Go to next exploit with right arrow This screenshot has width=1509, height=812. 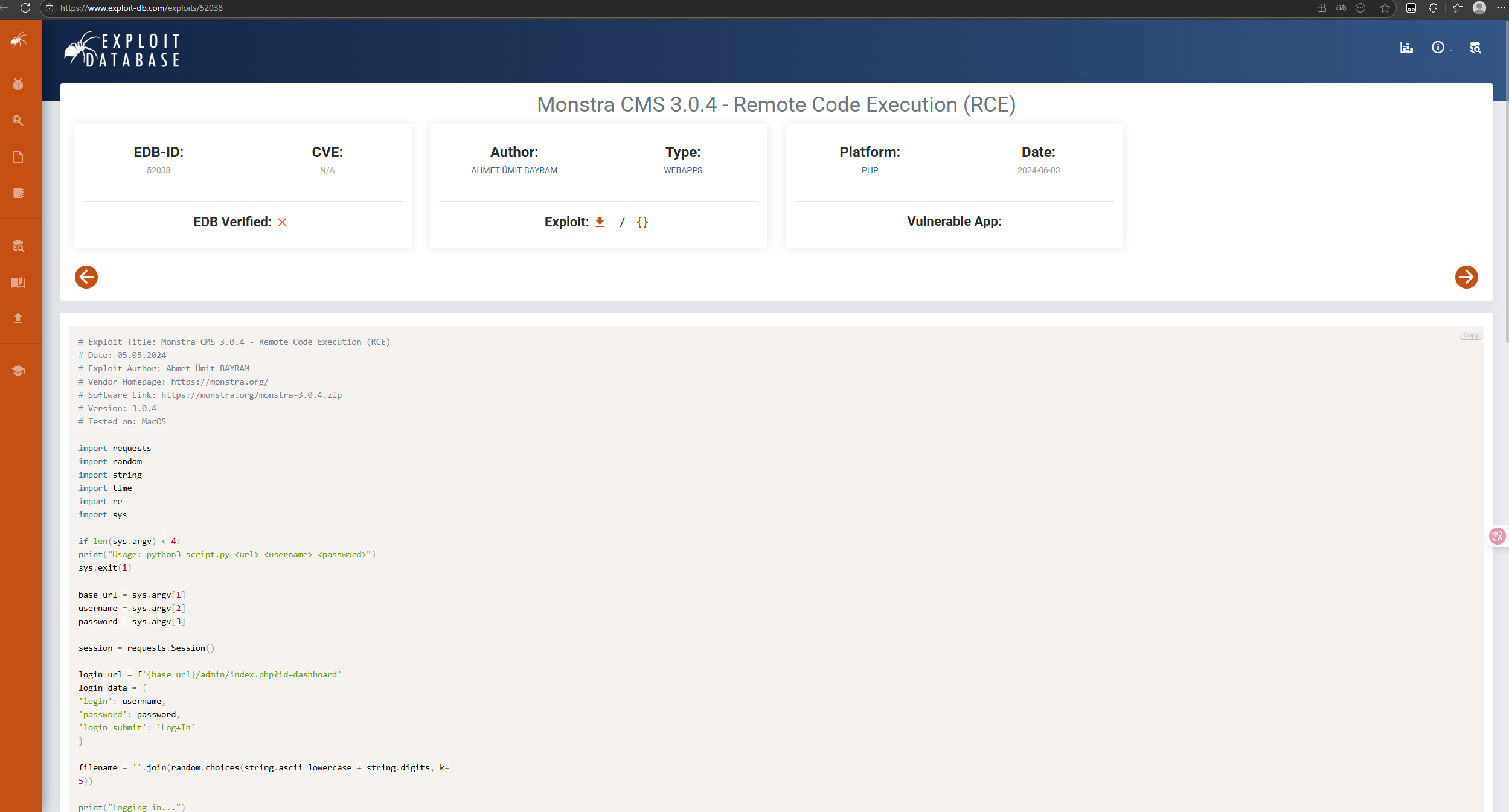pos(1466,277)
